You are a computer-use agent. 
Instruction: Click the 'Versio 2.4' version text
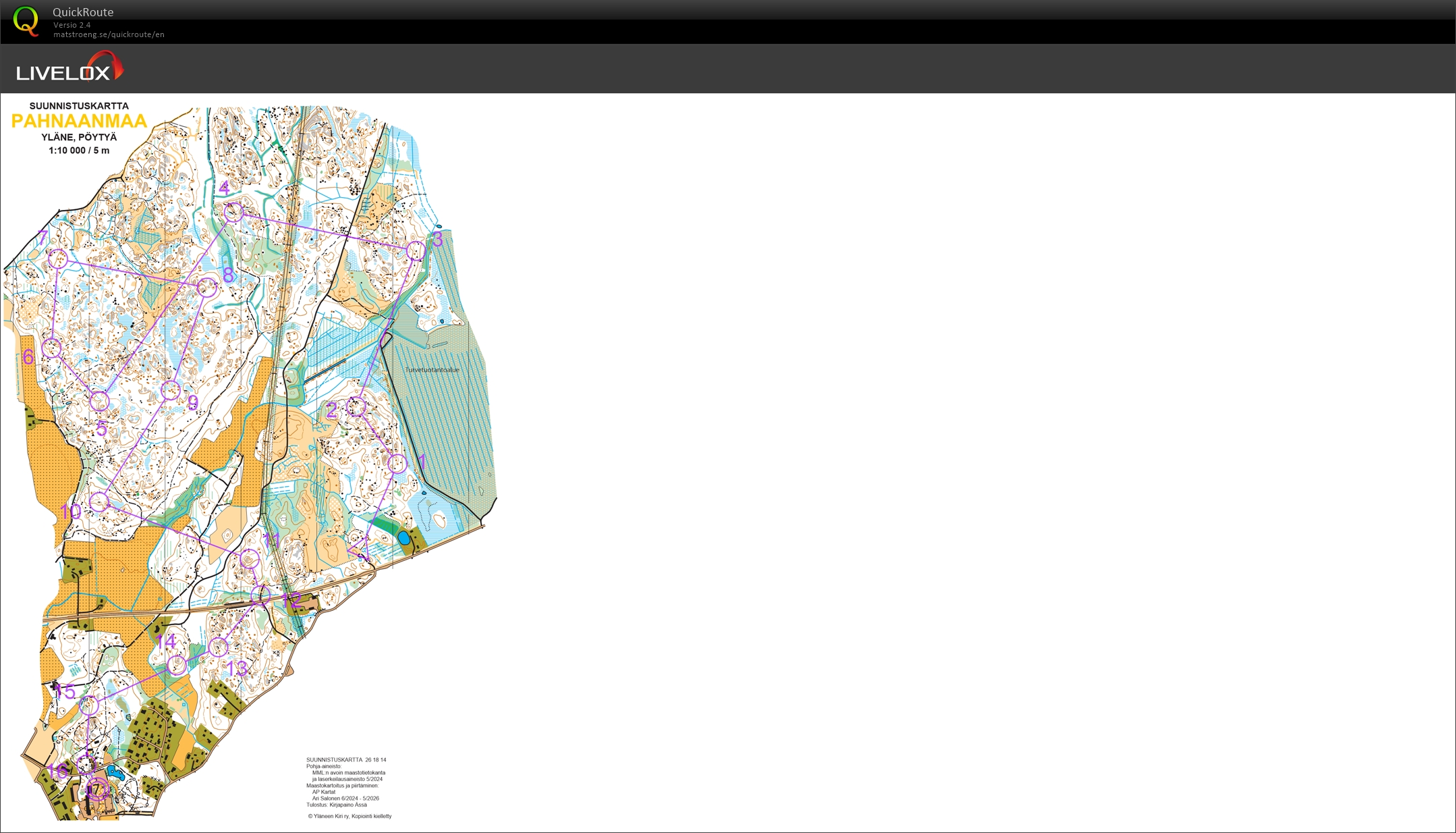(72, 25)
